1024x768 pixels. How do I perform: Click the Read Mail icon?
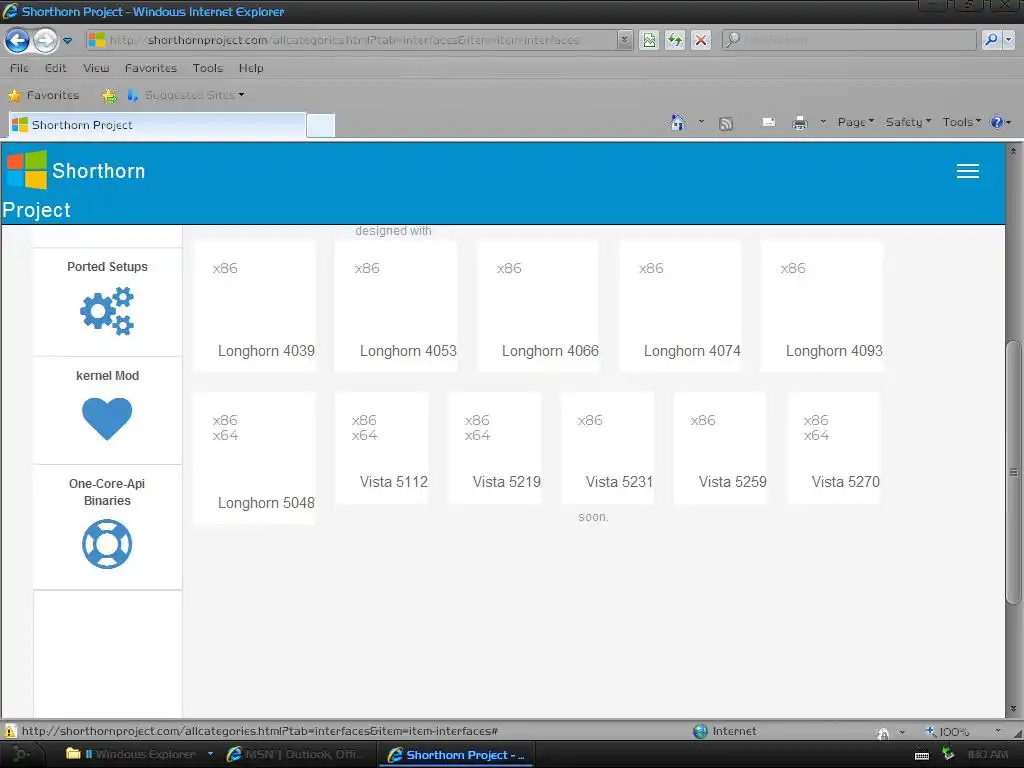point(769,122)
